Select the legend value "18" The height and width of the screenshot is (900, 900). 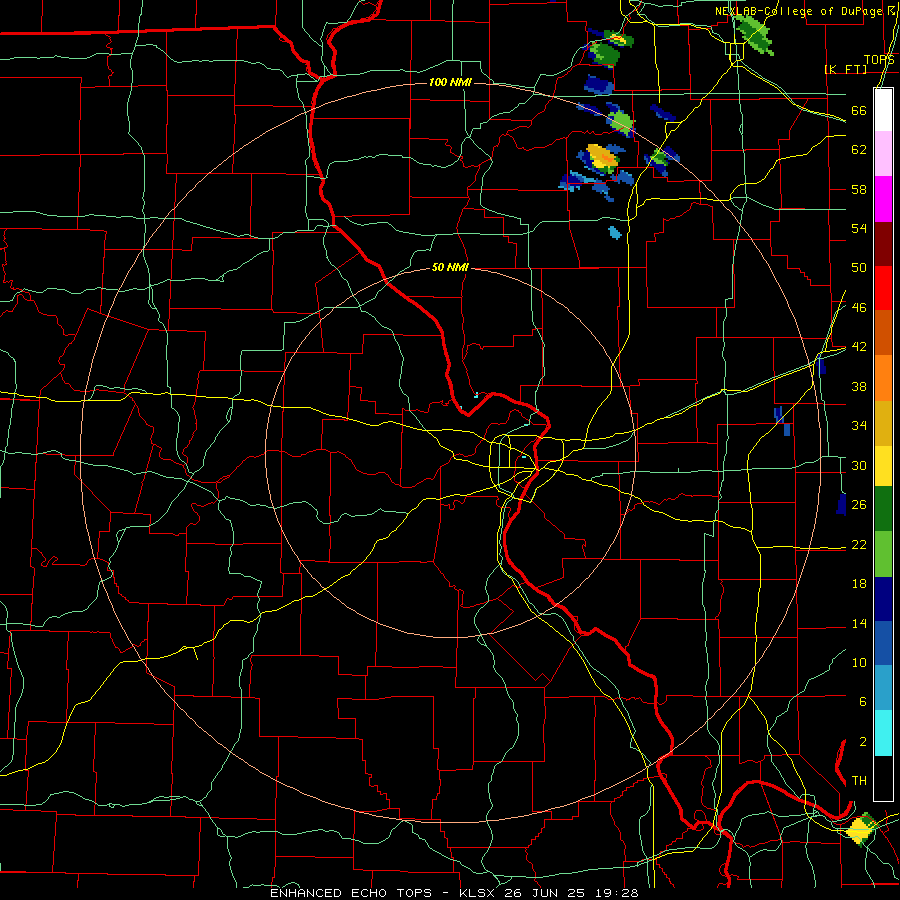click(x=859, y=584)
